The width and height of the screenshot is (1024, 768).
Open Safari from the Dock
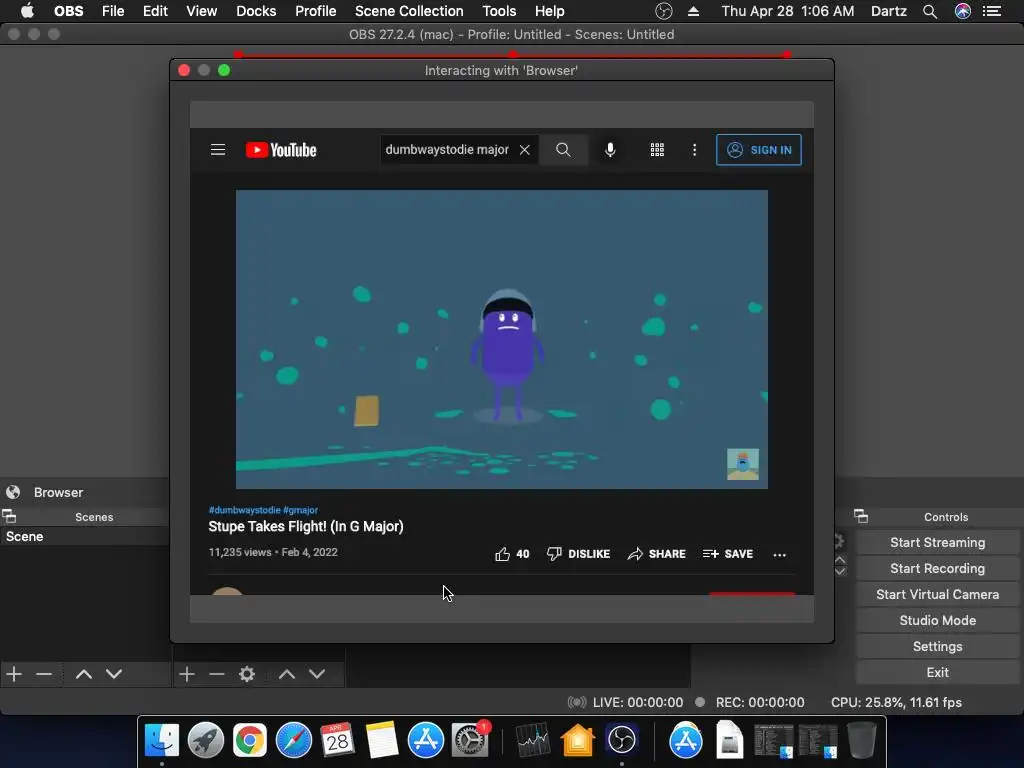(294, 740)
